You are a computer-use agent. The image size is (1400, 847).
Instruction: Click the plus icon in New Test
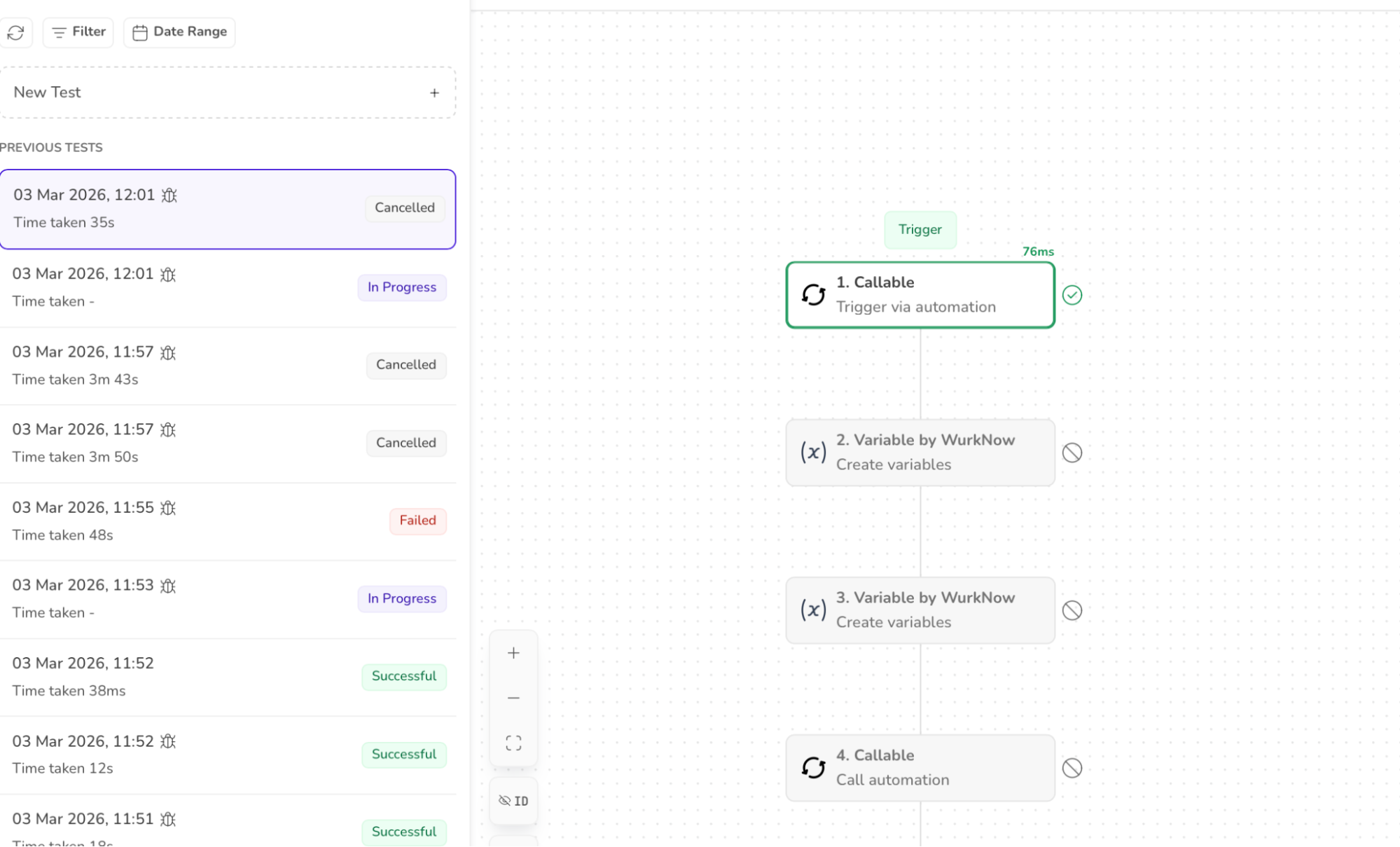coord(434,93)
